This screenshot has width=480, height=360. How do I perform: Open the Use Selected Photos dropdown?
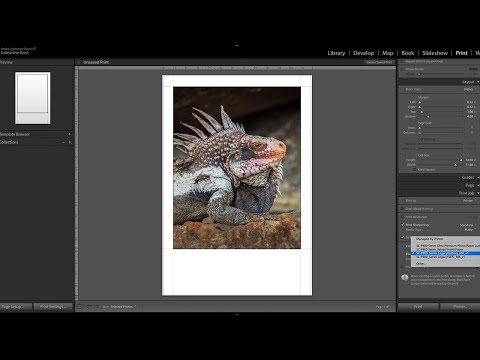123,307
